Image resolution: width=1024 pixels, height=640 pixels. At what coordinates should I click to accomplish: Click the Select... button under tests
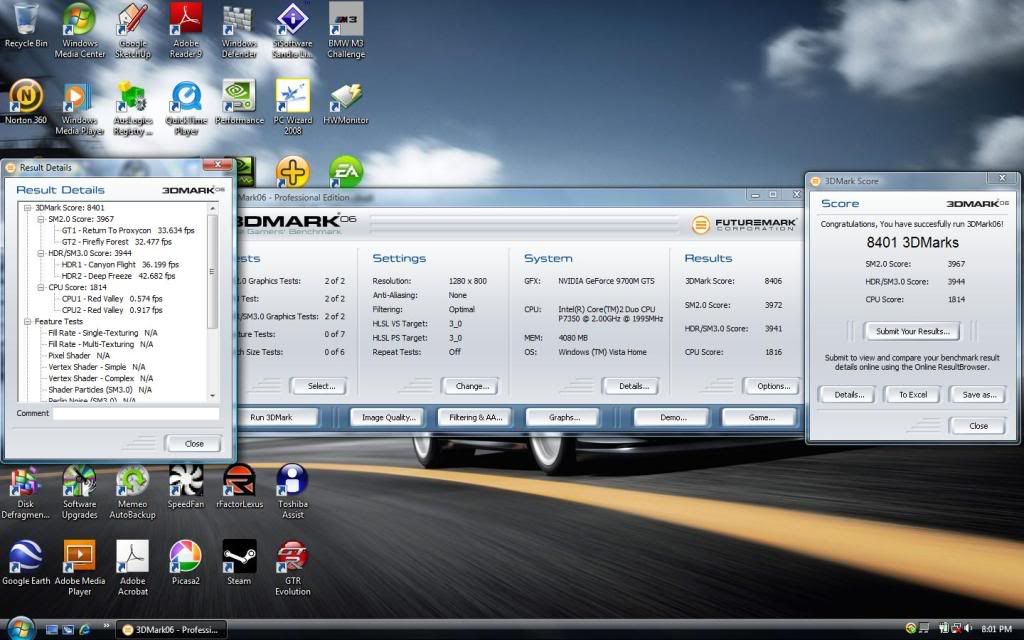point(321,387)
